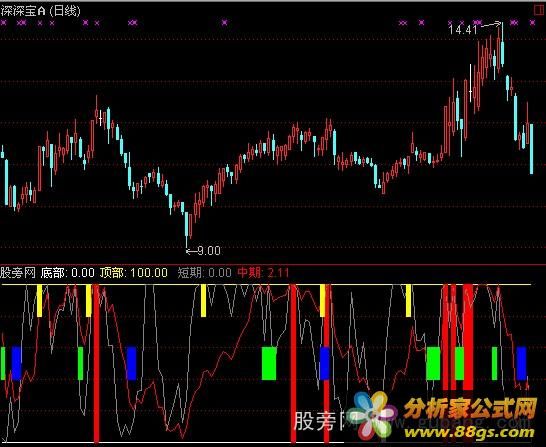The image size is (546, 447).
Task: Click the 顶部: 100.00 indicator value
Action: pyautogui.click(x=134, y=273)
